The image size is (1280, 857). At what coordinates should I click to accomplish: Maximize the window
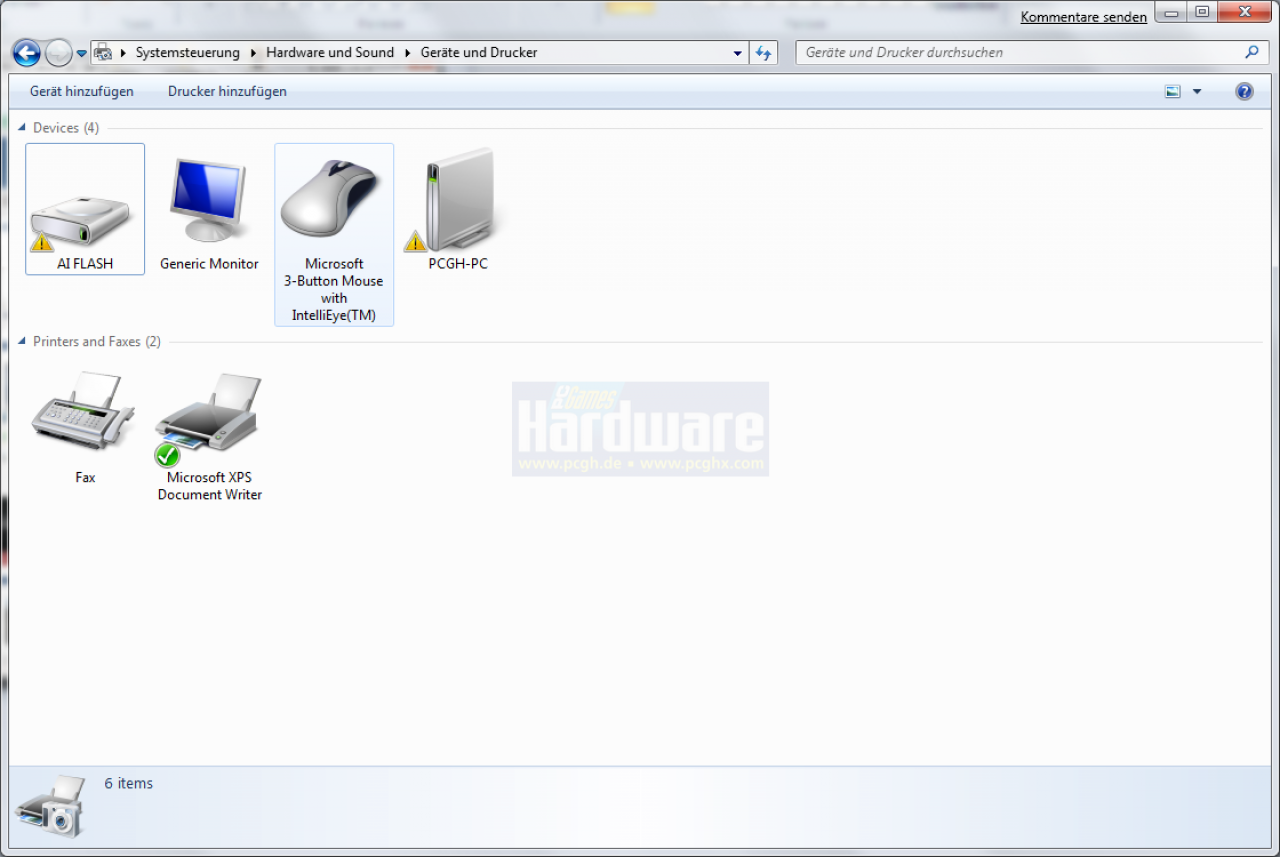(x=1201, y=12)
